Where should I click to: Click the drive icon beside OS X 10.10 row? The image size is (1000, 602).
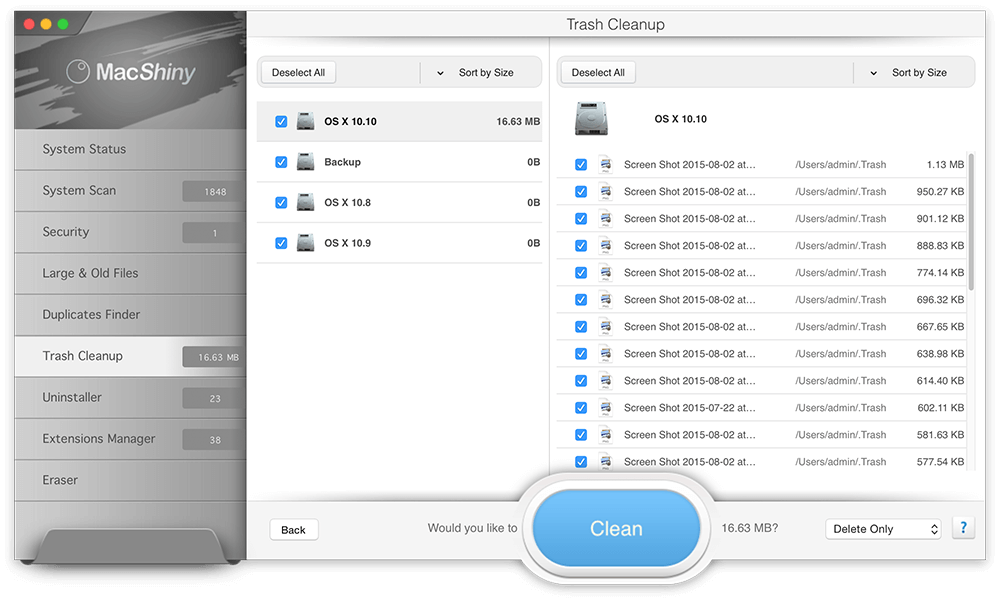305,121
